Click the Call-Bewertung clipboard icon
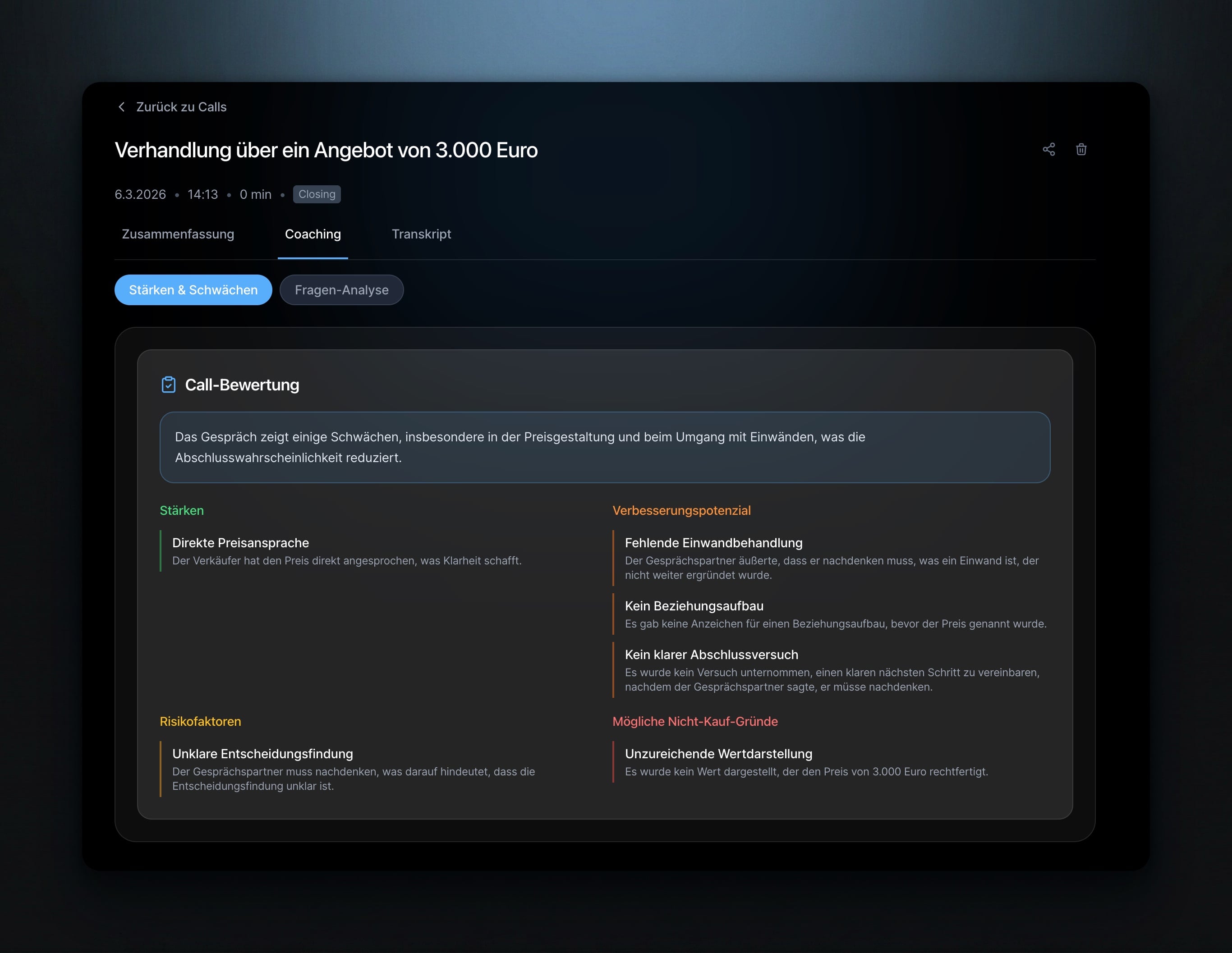The width and height of the screenshot is (1232, 953). 169,385
